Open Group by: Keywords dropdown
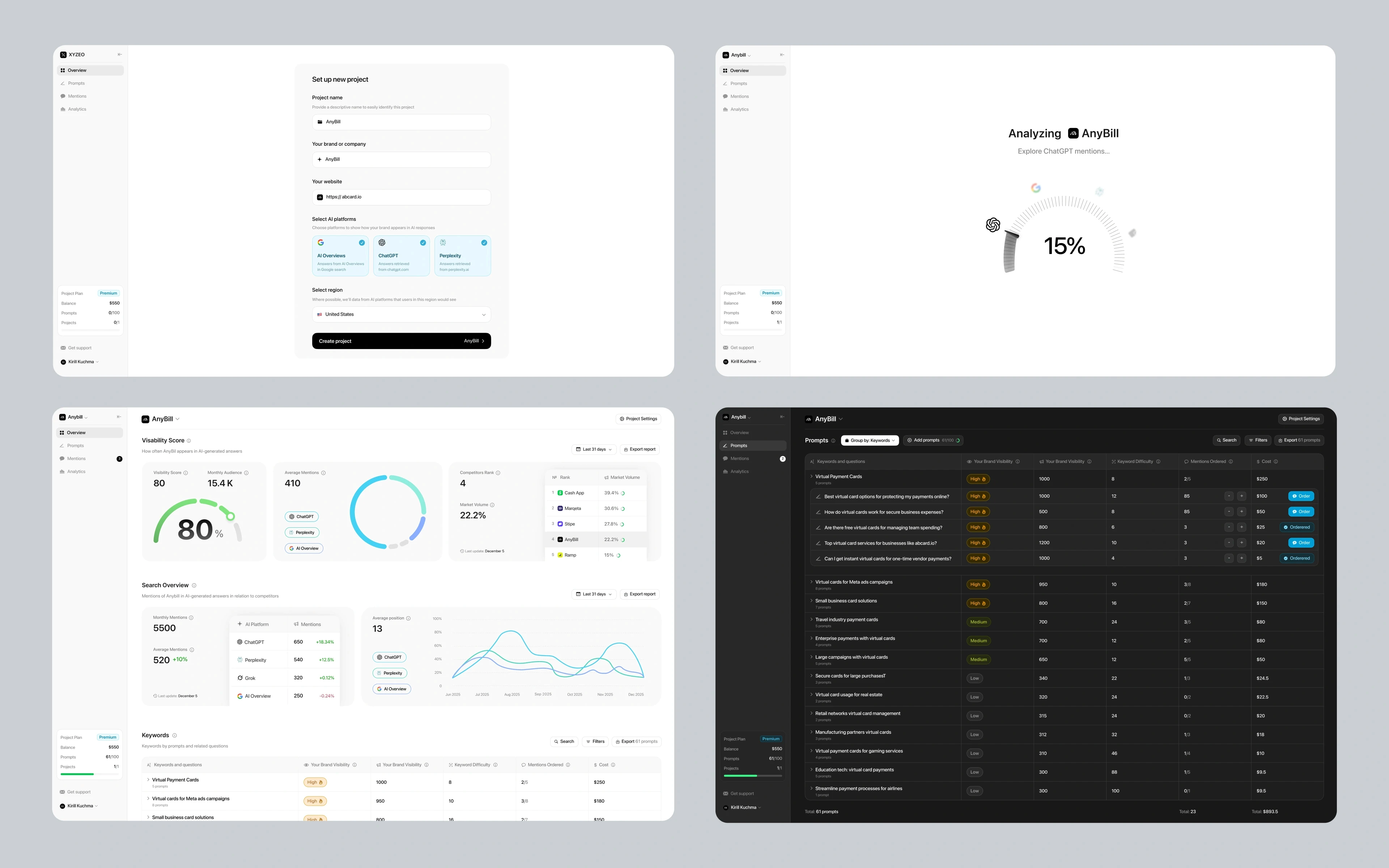Image resolution: width=1389 pixels, height=868 pixels. click(870, 440)
